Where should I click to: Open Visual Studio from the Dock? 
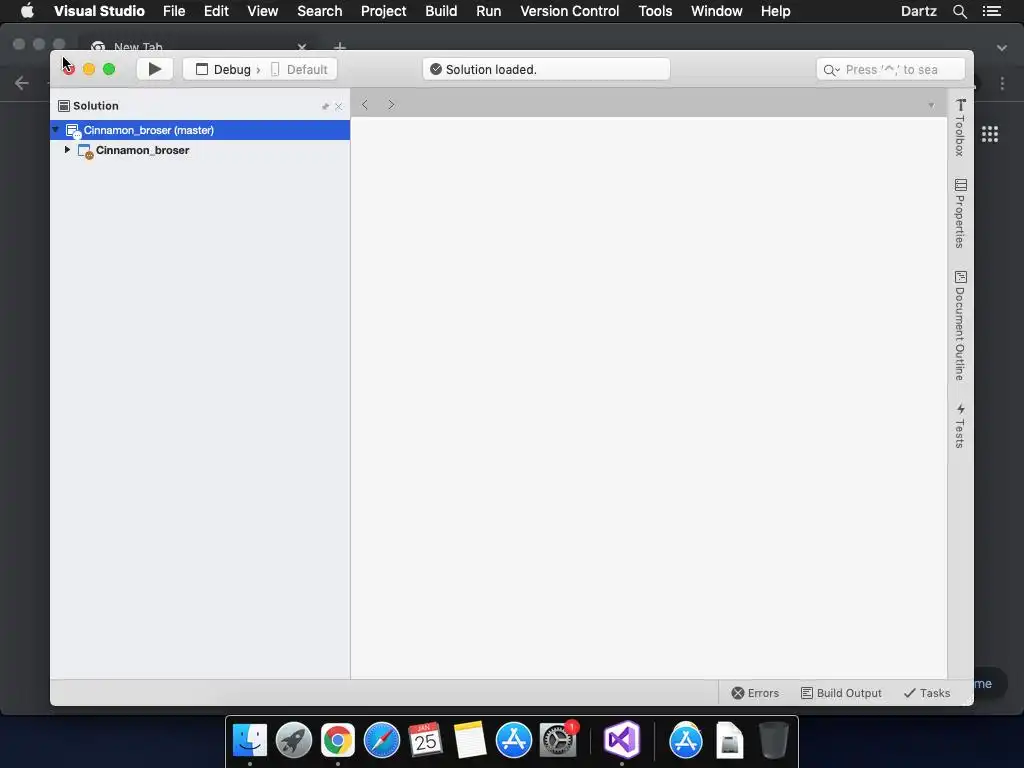tap(622, 741)
